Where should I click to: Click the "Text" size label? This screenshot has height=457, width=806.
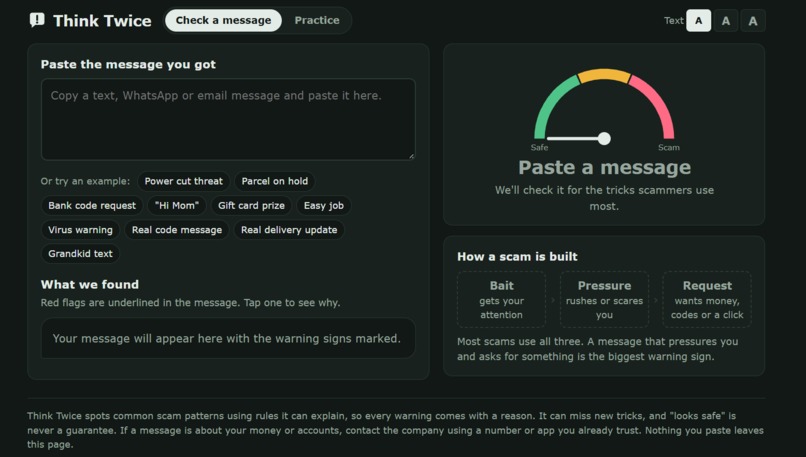click(x=673, y=21)
